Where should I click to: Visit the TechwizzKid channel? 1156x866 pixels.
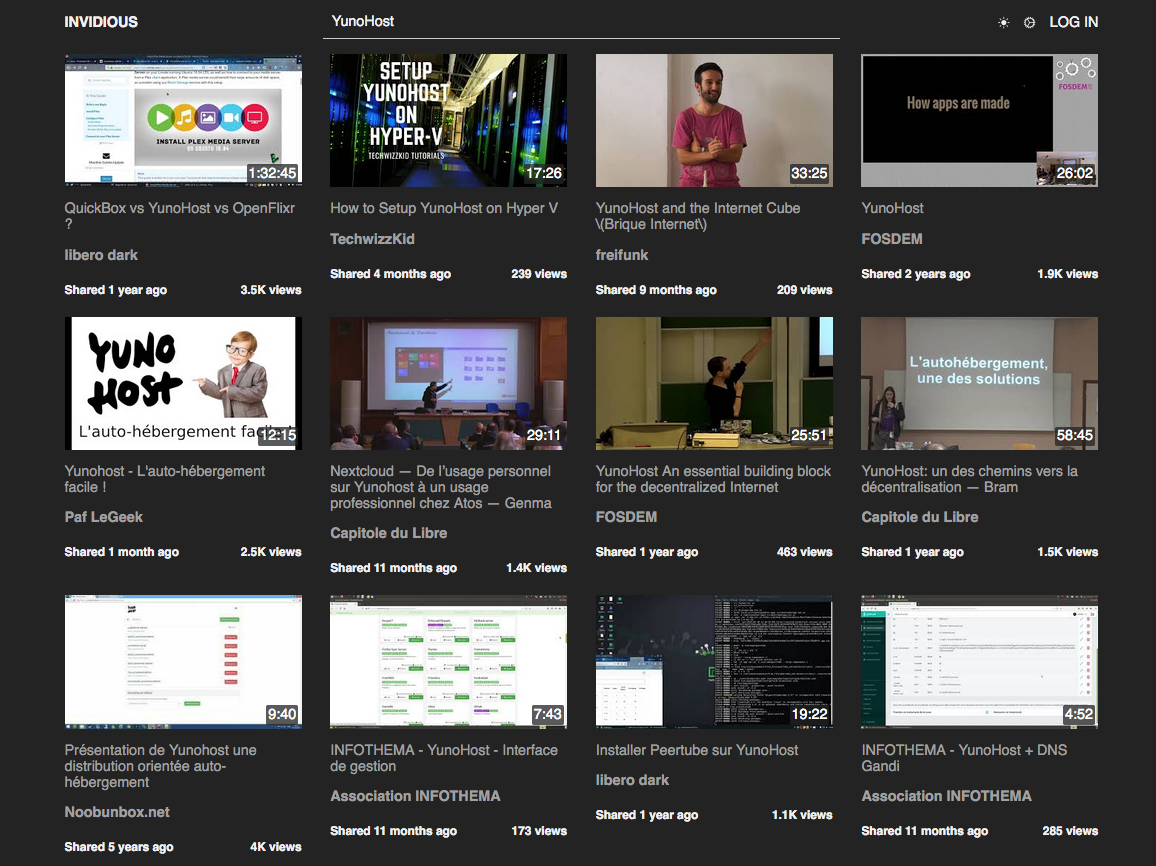(372, 239)
